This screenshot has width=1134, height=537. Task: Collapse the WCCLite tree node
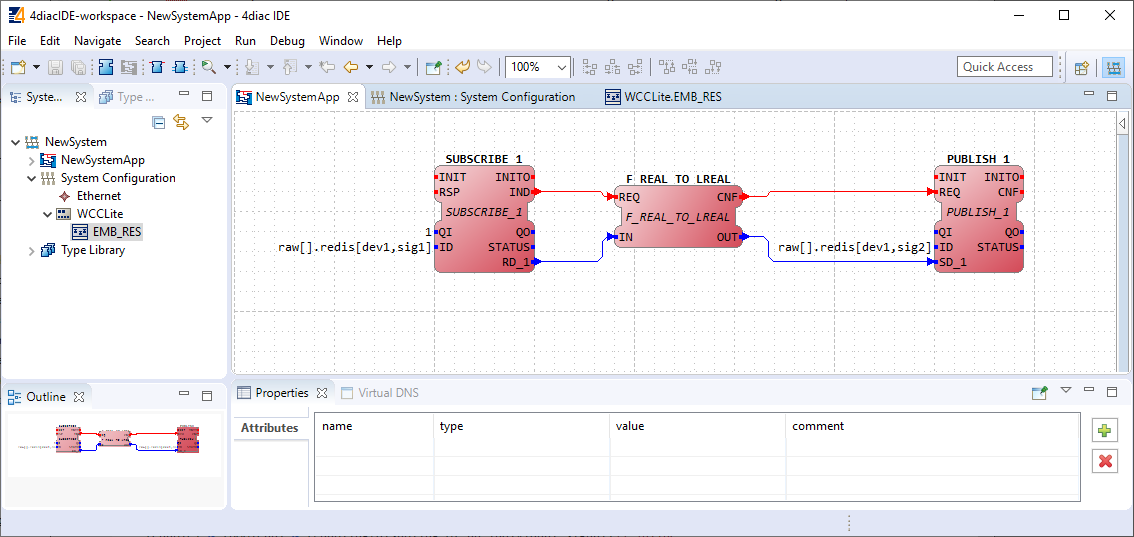[x=47, y=214]
